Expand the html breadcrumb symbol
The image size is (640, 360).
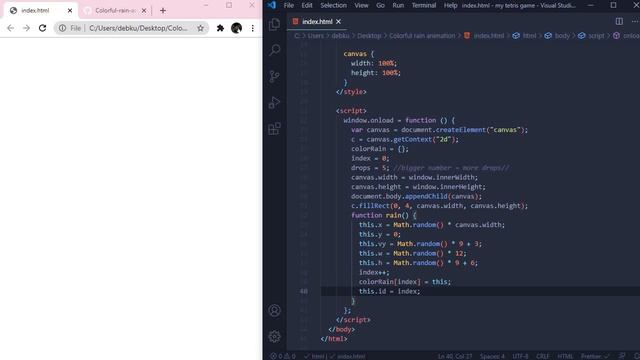coord(525,36)
